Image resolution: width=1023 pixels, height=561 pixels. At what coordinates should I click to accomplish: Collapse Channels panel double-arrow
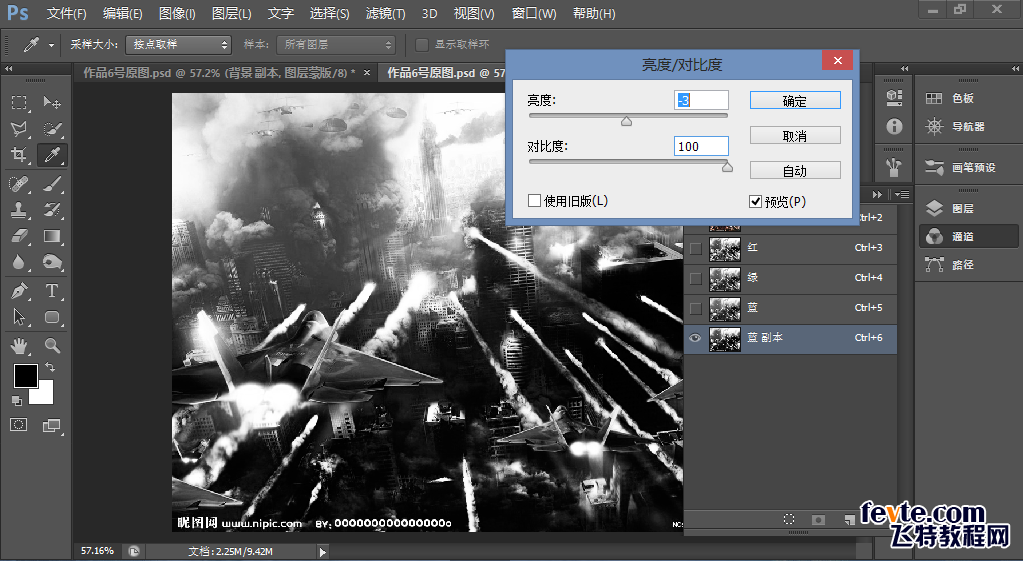pyautogui.click(x=878, y=194)
